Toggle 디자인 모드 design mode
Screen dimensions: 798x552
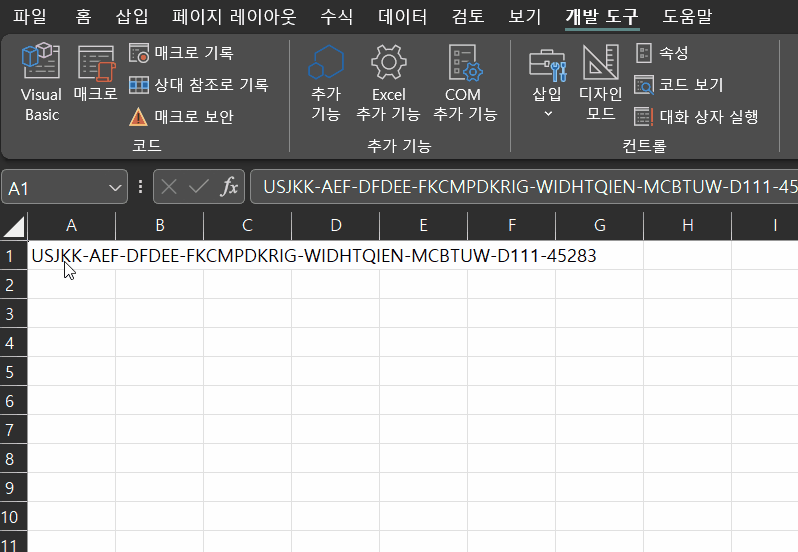coord(601,82)
